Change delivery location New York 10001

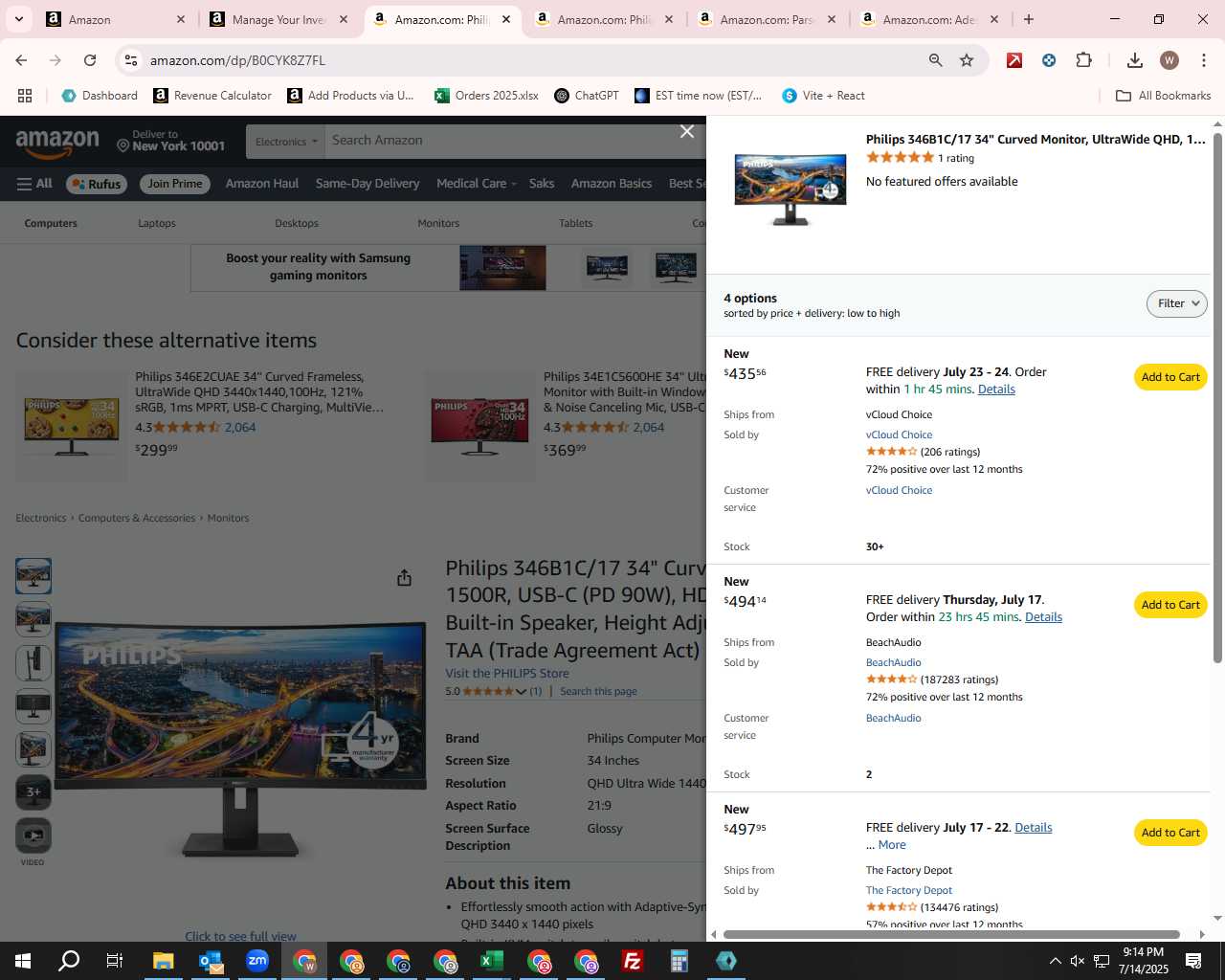[171, 141]
